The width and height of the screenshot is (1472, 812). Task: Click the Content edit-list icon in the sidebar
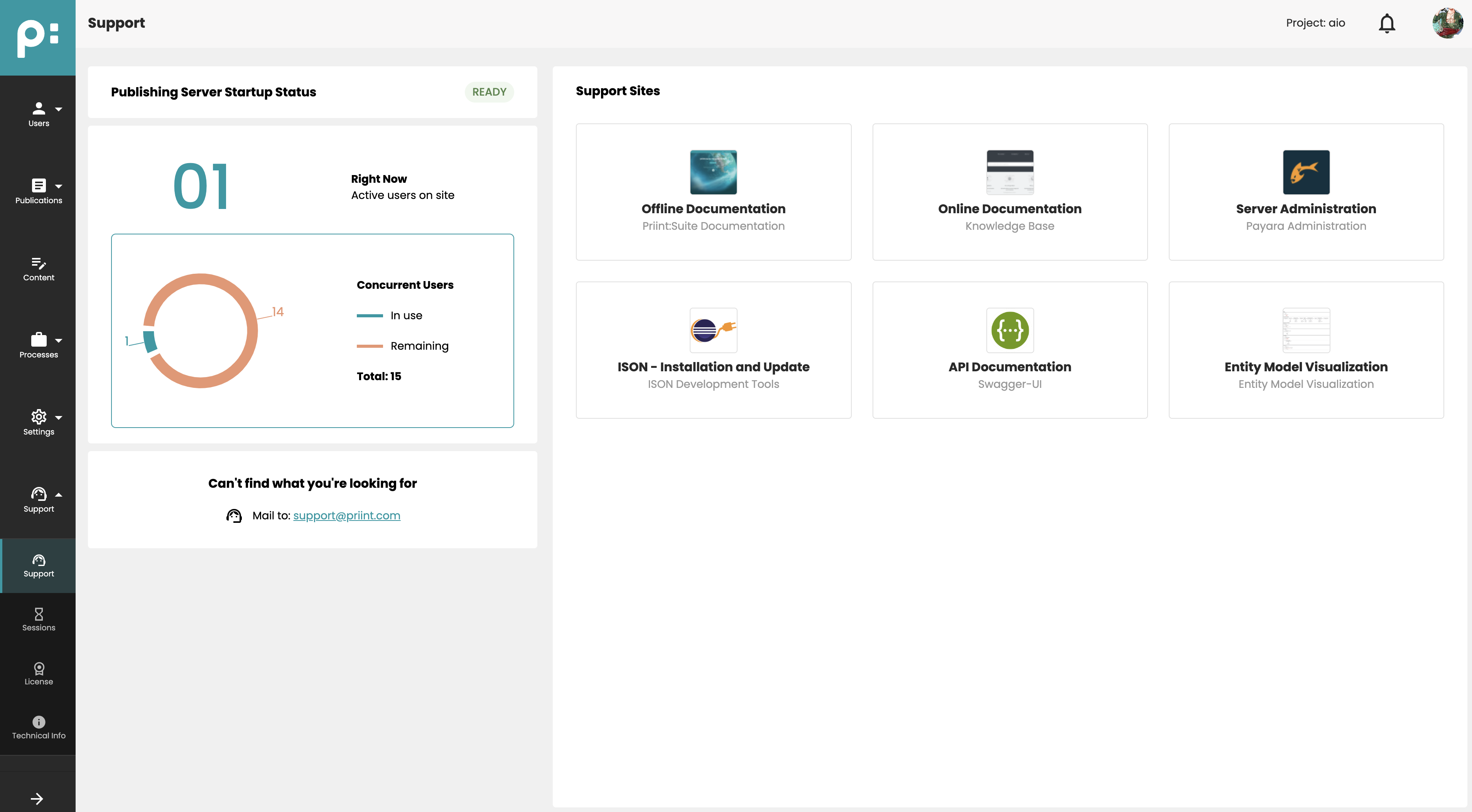(x=38, y=264)
